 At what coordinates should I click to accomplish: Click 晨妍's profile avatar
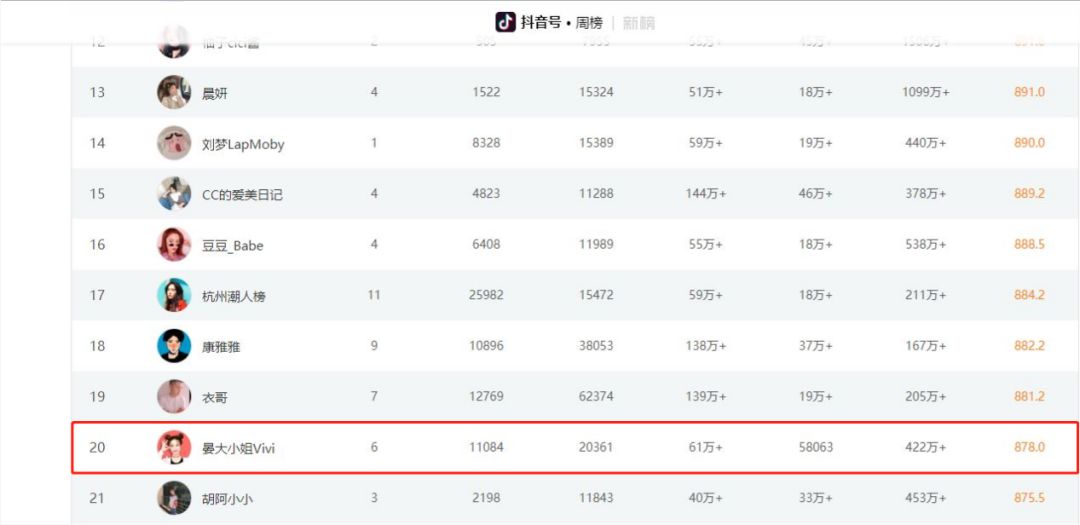click(x=174, y=92)
